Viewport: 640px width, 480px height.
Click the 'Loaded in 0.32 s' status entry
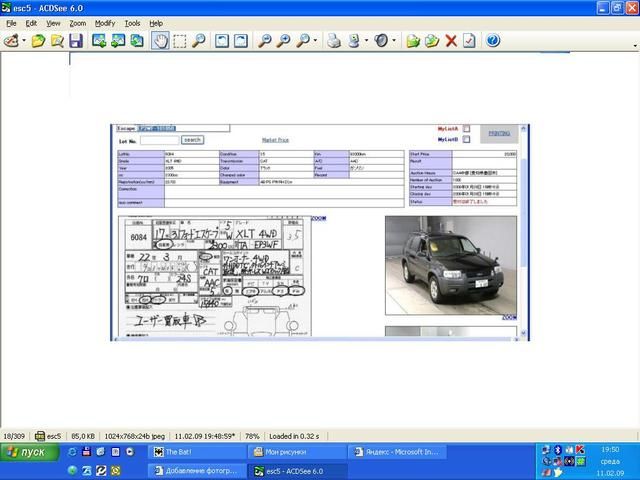(x=294, y=436)
